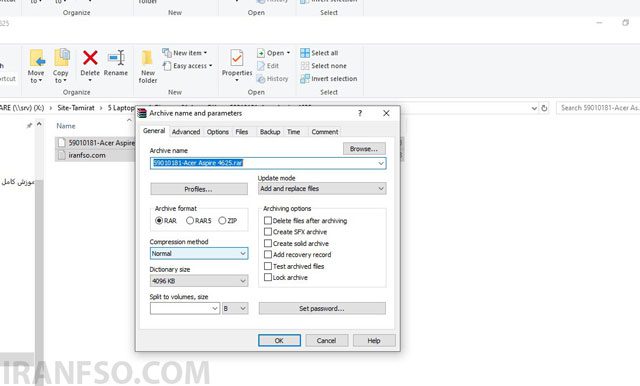Click the Name column header
Image resolution: width=640 pixels, height=386 pixels.
[x=66, y=126]
